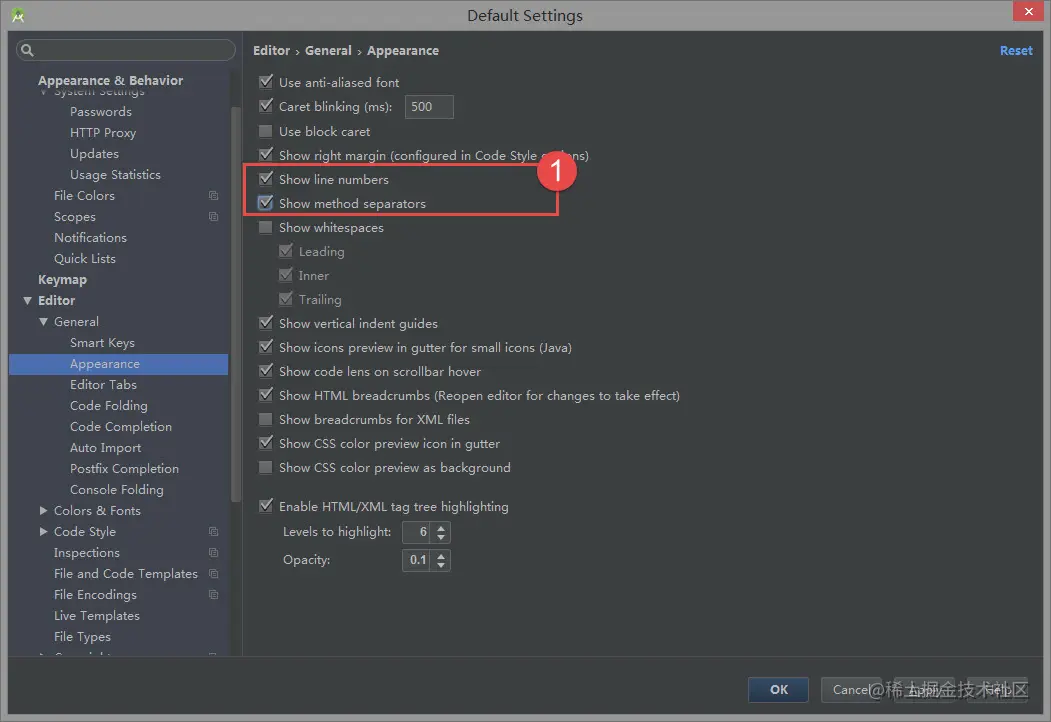1051x722 pixels.
Task: Click project-level icon beside Scopes
Action: (213, 217)
